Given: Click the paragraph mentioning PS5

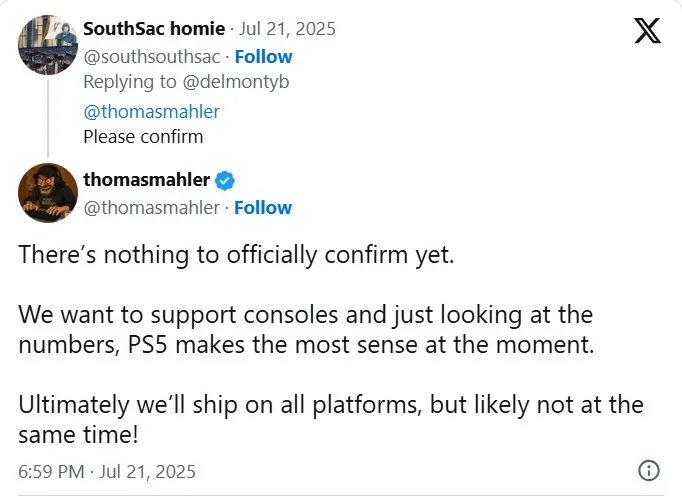Looking at the screenshot, I should [305, 330].
